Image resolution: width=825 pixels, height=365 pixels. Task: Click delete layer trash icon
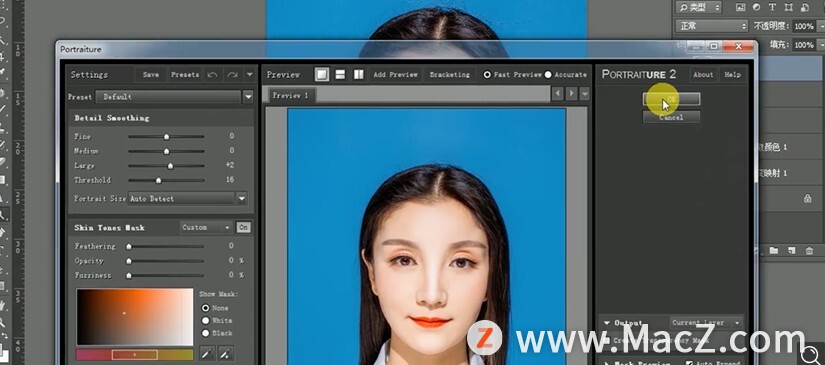click(x=809, y=250)
